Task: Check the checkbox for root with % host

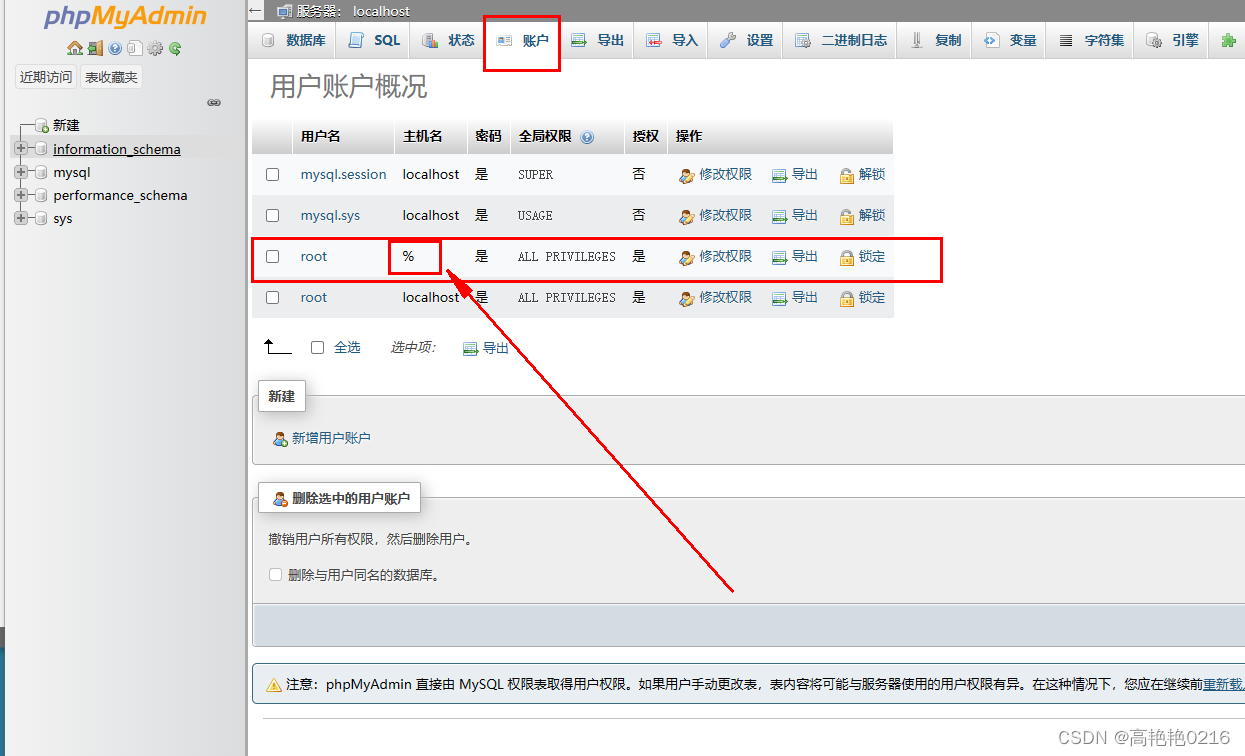Action: [x=272, y=256]
